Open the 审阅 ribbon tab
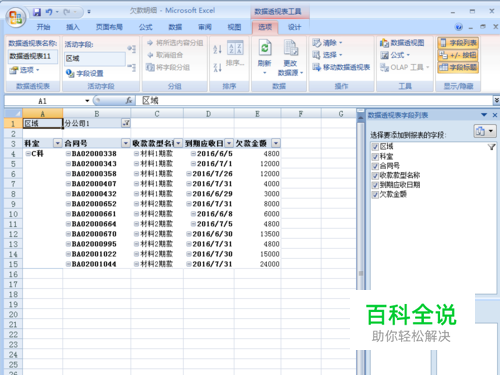 pos(205,27)
